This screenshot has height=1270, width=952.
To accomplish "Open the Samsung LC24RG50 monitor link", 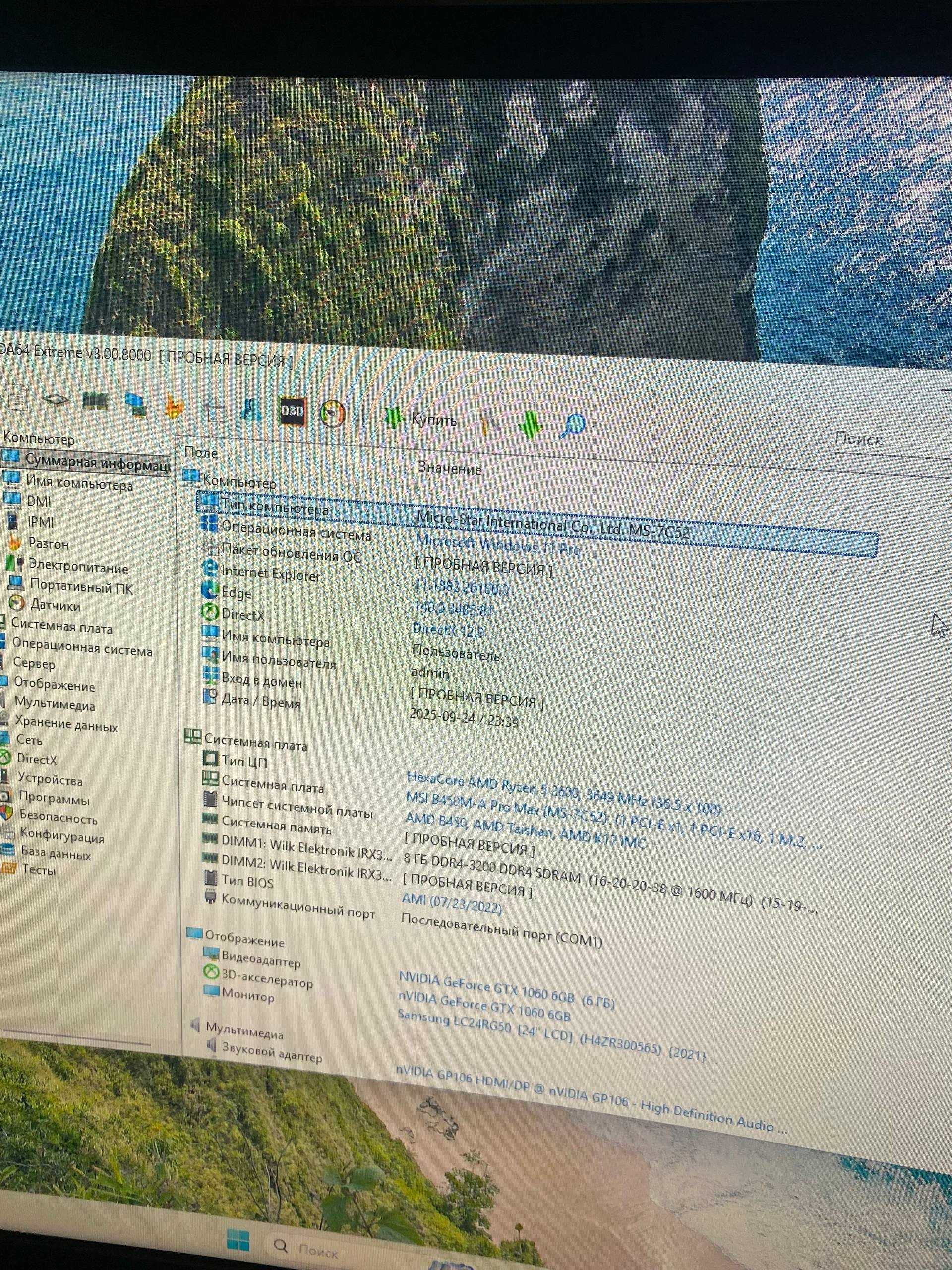I will click(551, 1037).
